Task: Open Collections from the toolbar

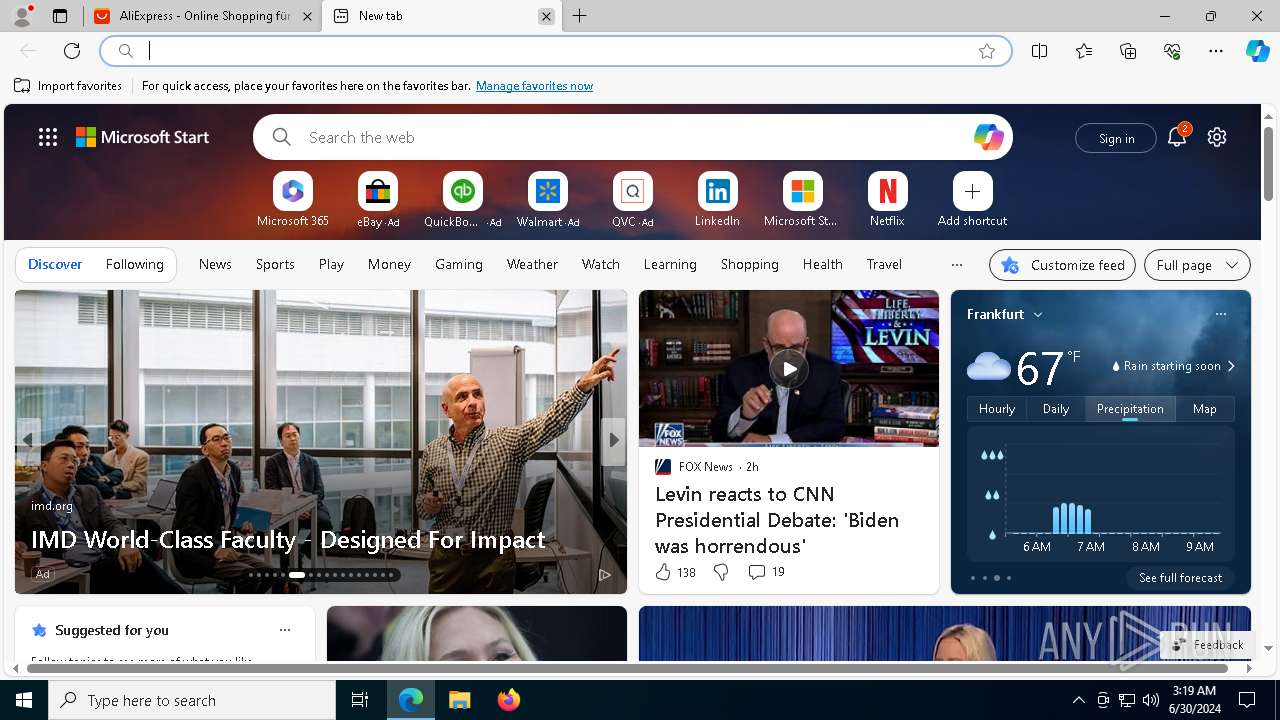Action: (x=1128, y=51)
